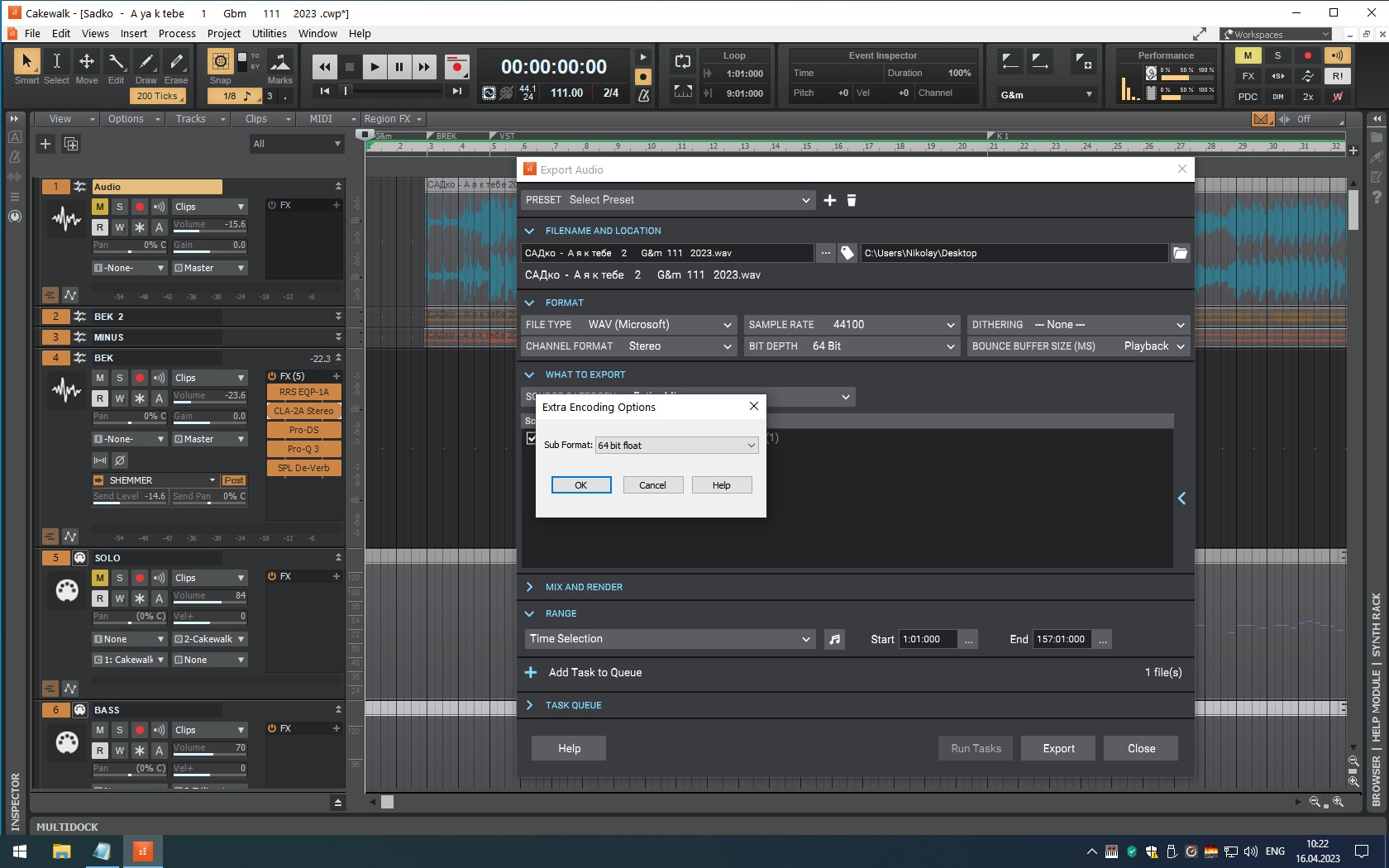Toggle the source checkbox in export list
The image size is (1389, 868).
pos(531,438)
